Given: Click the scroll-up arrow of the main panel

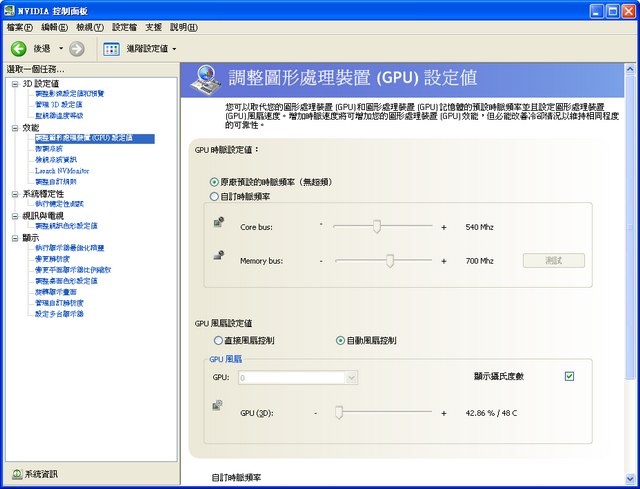Looking at the screenshot, I should pyautogui.click(x=630, y=69).
